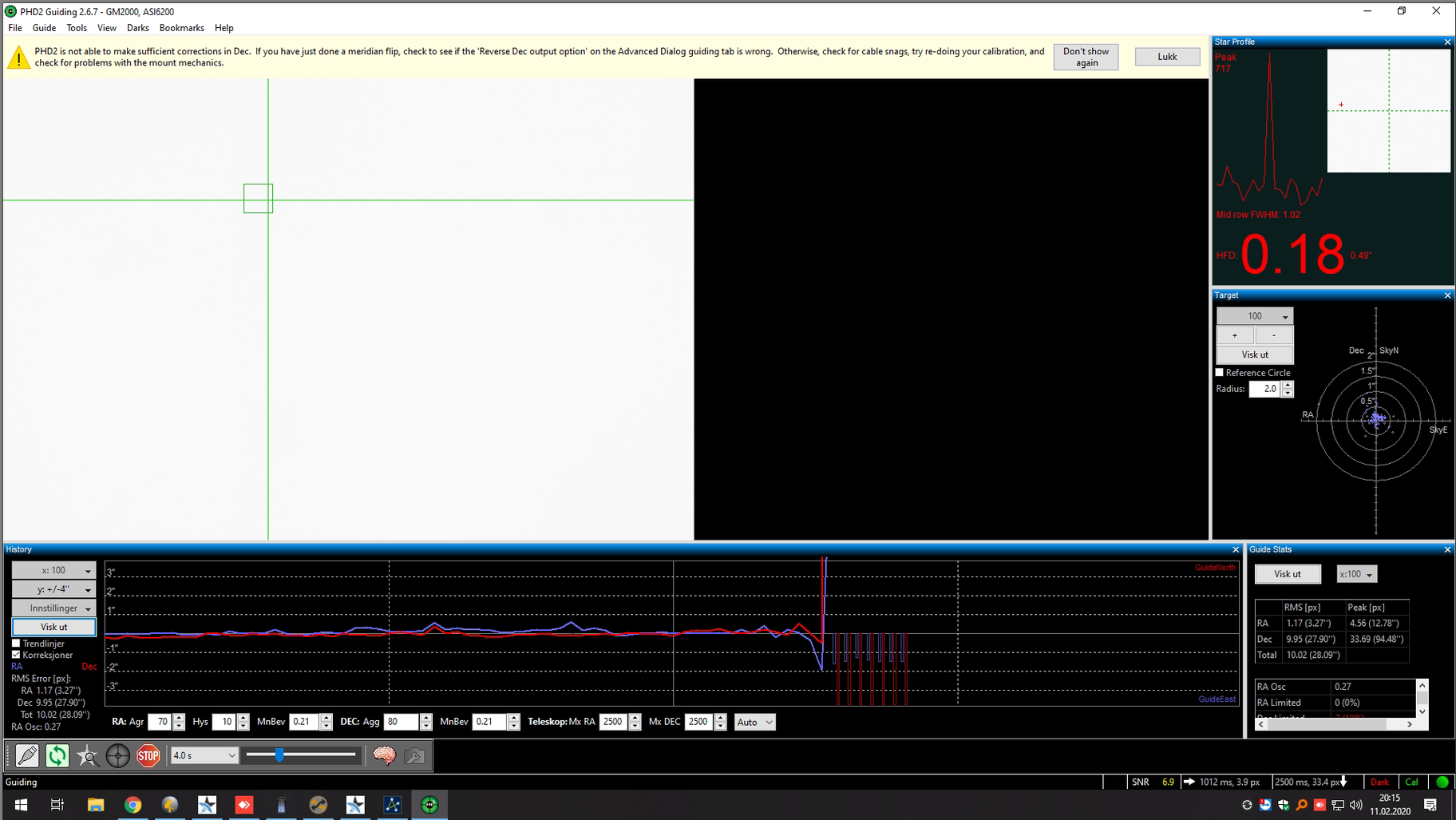1456x820 pixels.
Task: Open the Darks menu
Action: coord(137,28)
